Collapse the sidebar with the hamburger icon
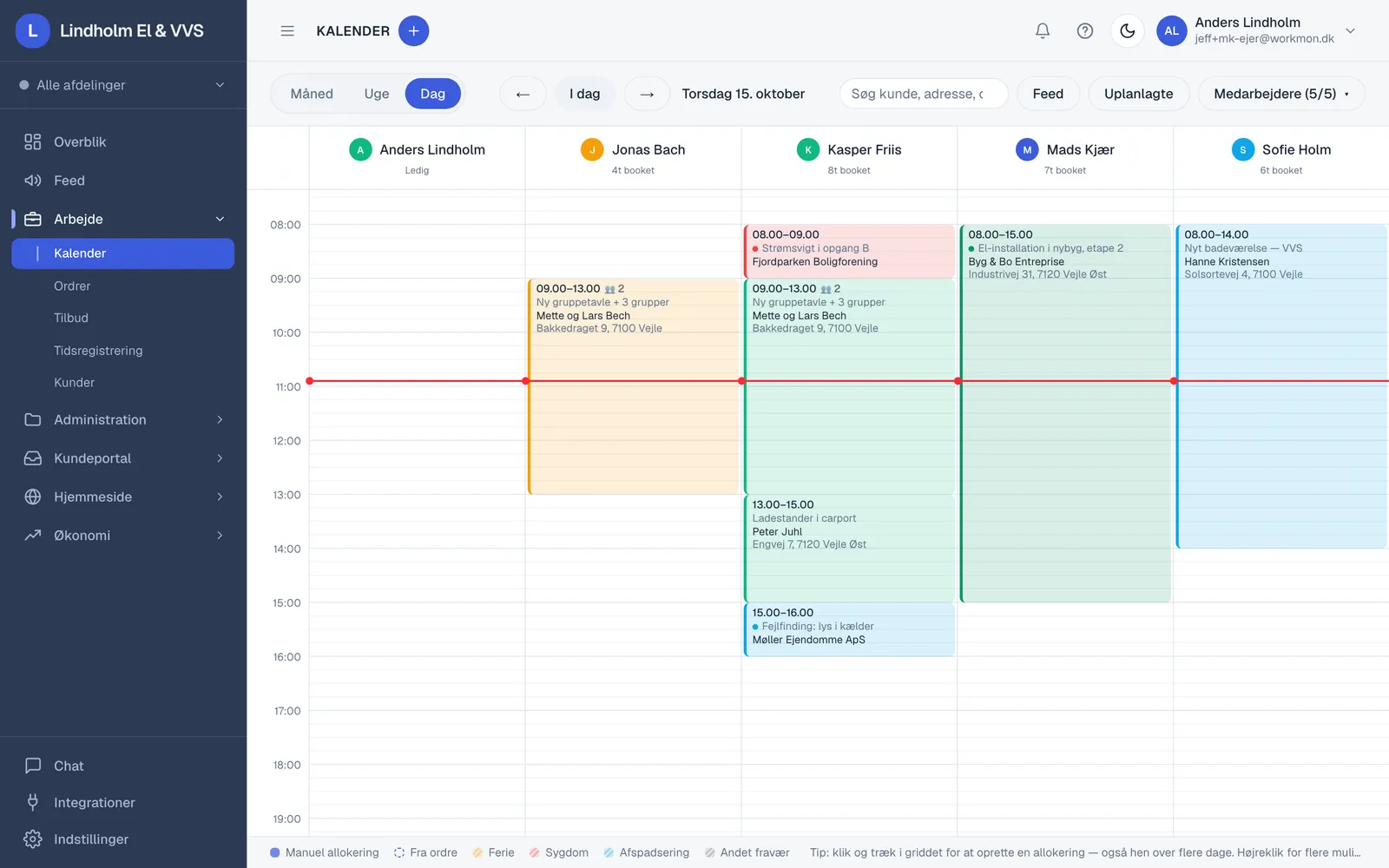The height and width of the screenshot is (868, 1389). (x=287, y=31)
